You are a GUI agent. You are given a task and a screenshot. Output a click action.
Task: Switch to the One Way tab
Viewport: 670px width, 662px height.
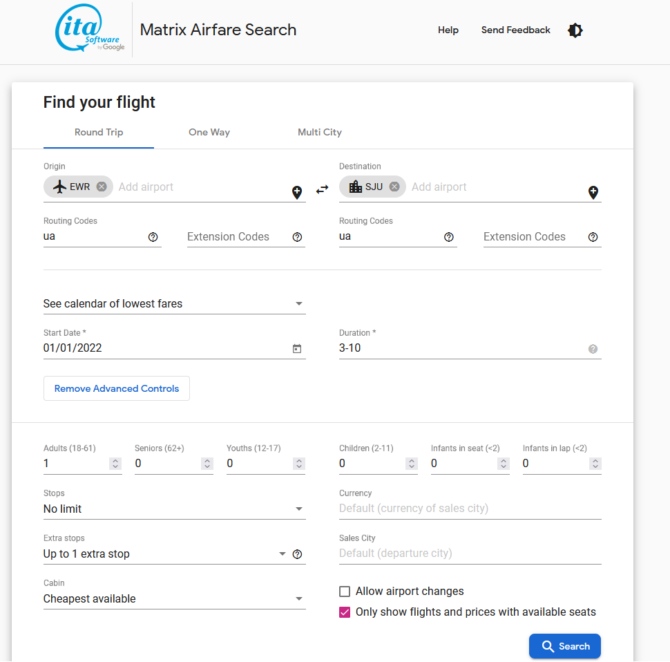(x=209, y=132)
